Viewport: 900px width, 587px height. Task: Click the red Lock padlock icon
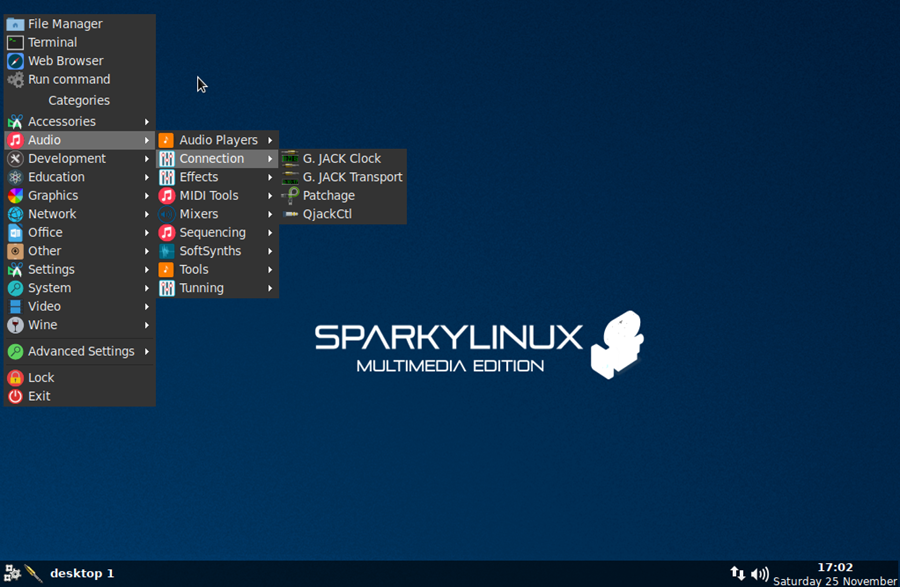coord(15,378)
